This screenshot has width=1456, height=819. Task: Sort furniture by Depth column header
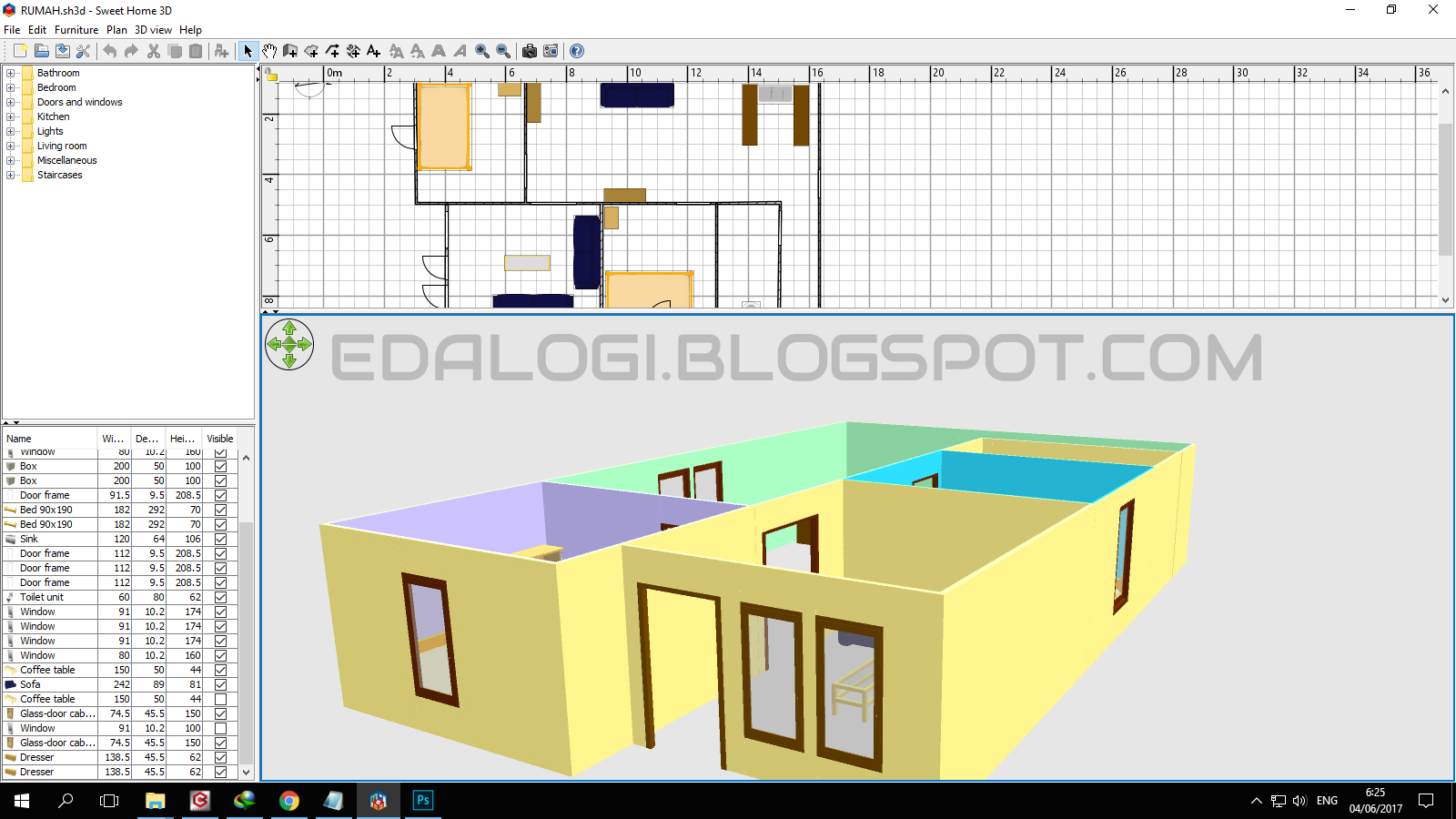tap(148, 439)
